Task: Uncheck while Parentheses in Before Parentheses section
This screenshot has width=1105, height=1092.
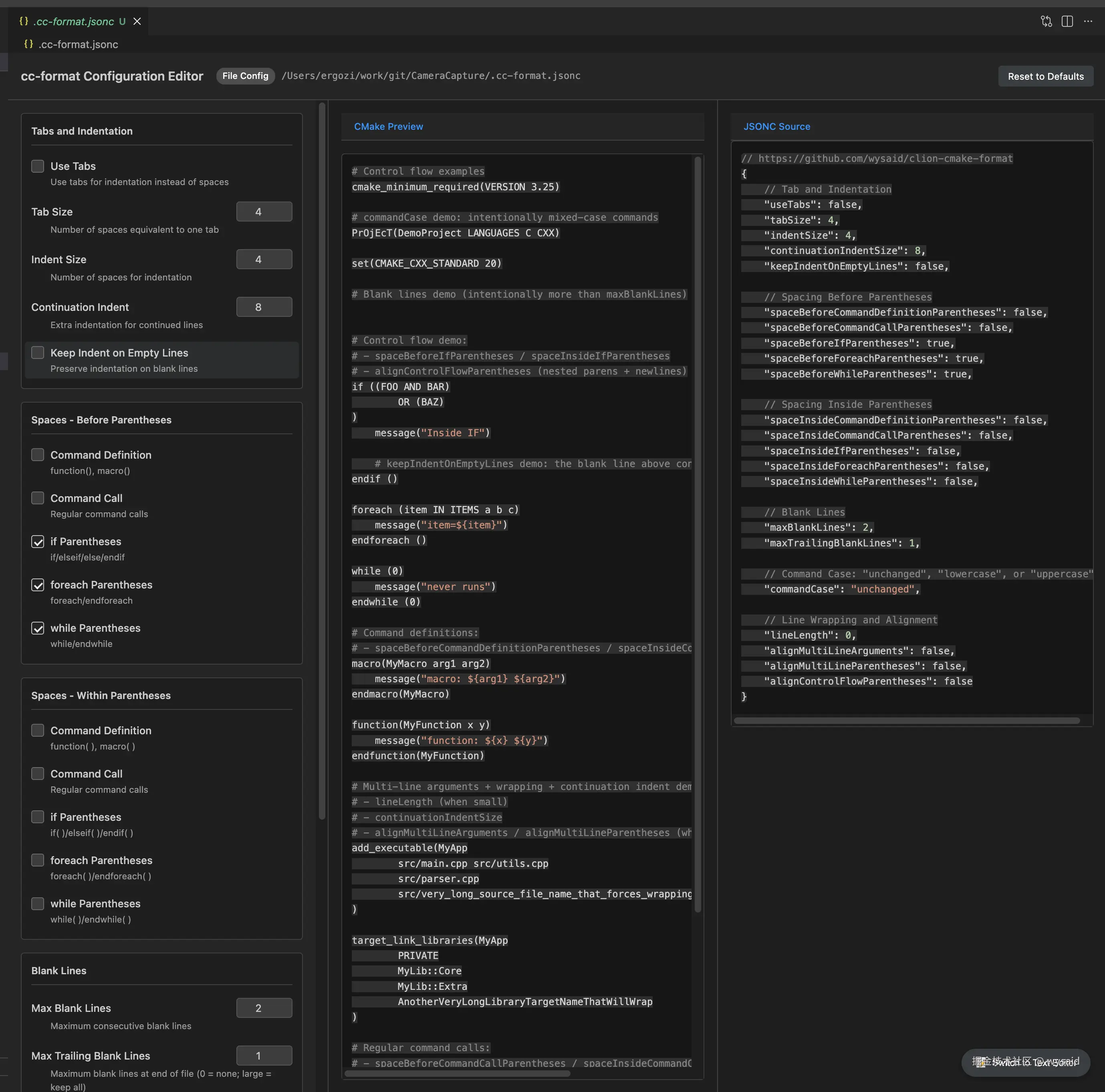Action: tap(38, 629)
